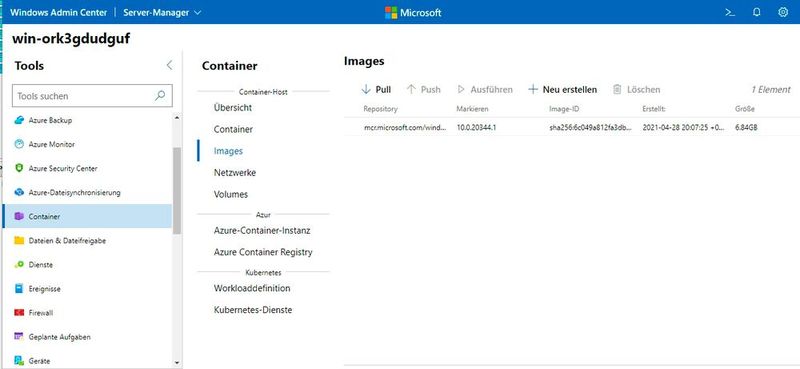Click the 10.0.20344.1 tag cell
The height and width of the screenshot is (369, 800).
coord(476,127)
